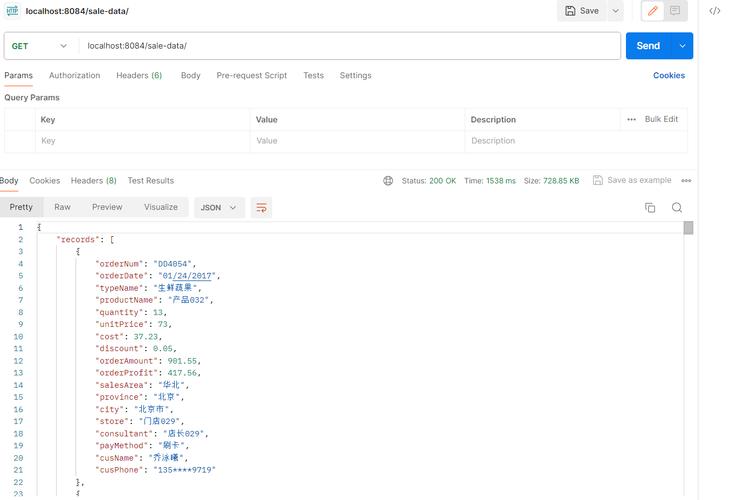The width and height of the screenshot is (730, 500).
Task: Select the Raw response view
Action: coord(62,207)
